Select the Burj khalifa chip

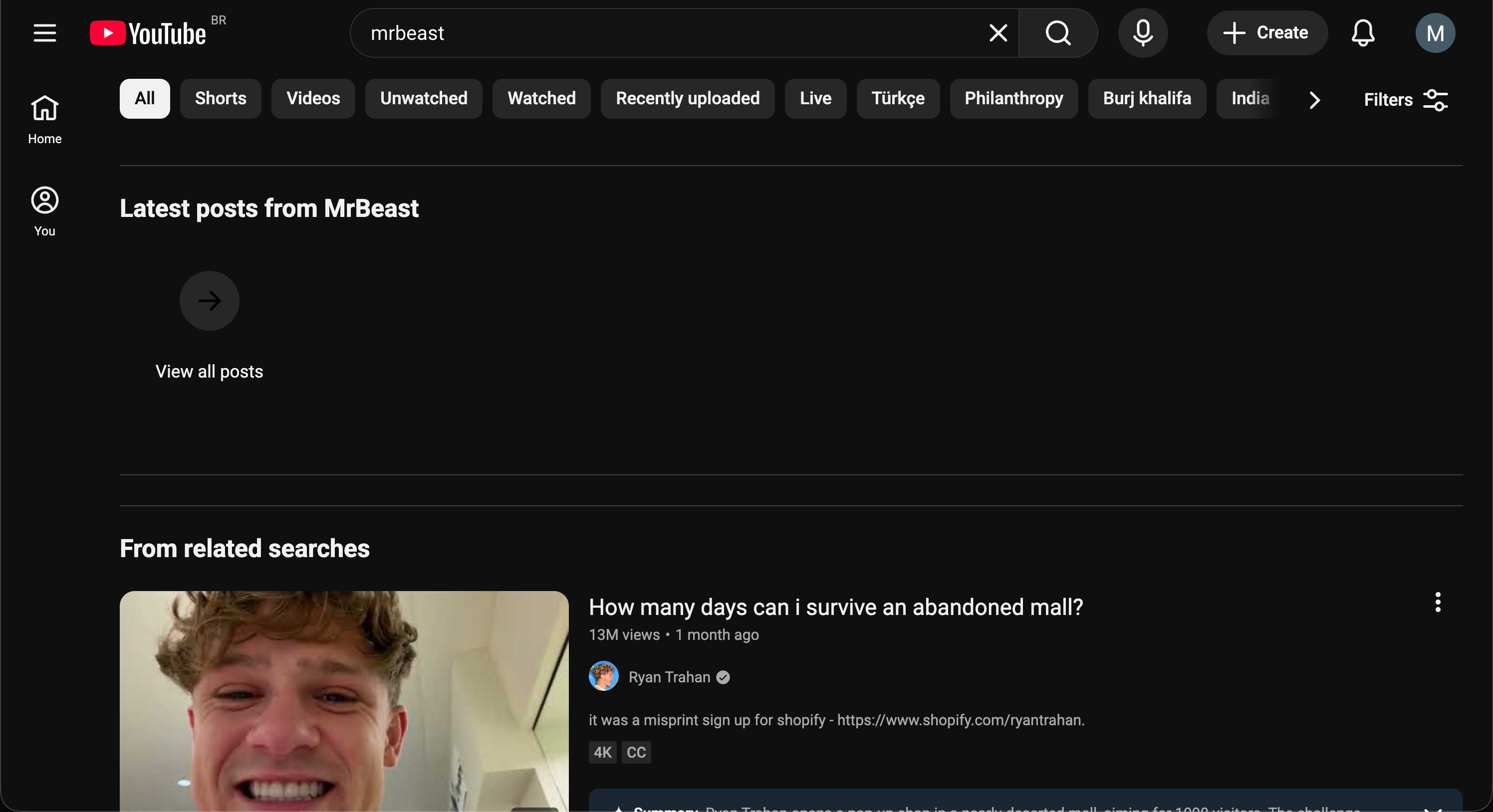(x=1147, y=98)
